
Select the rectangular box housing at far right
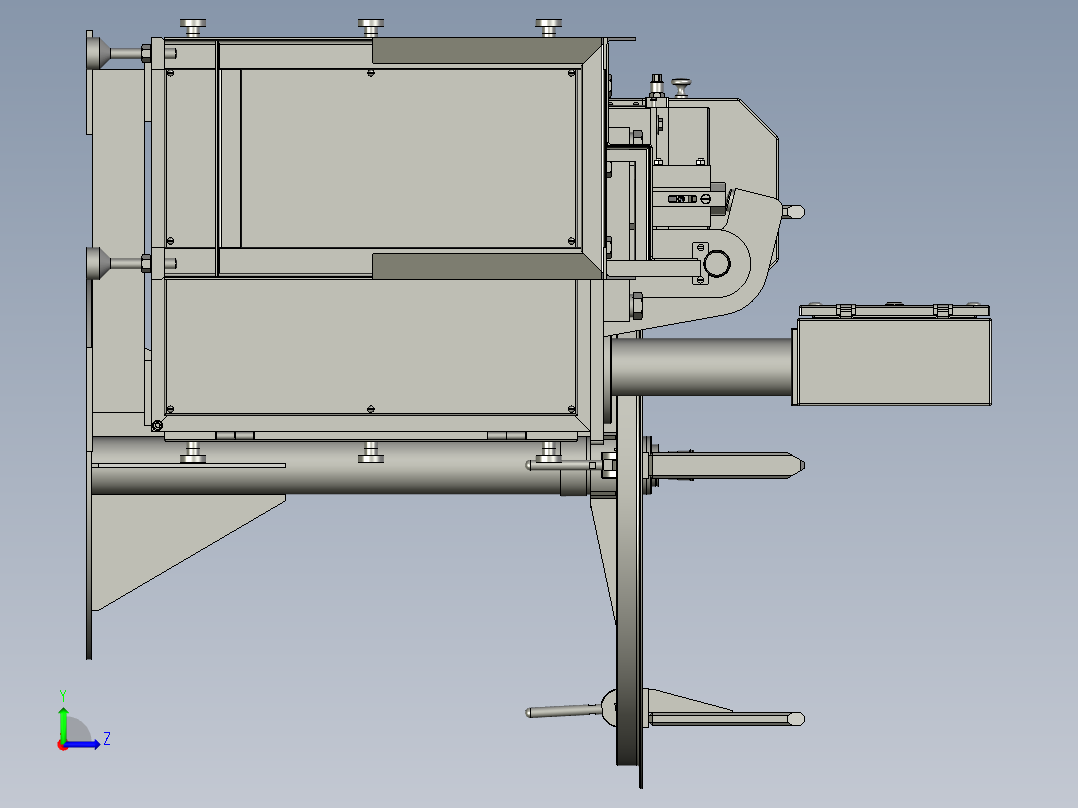894,361
